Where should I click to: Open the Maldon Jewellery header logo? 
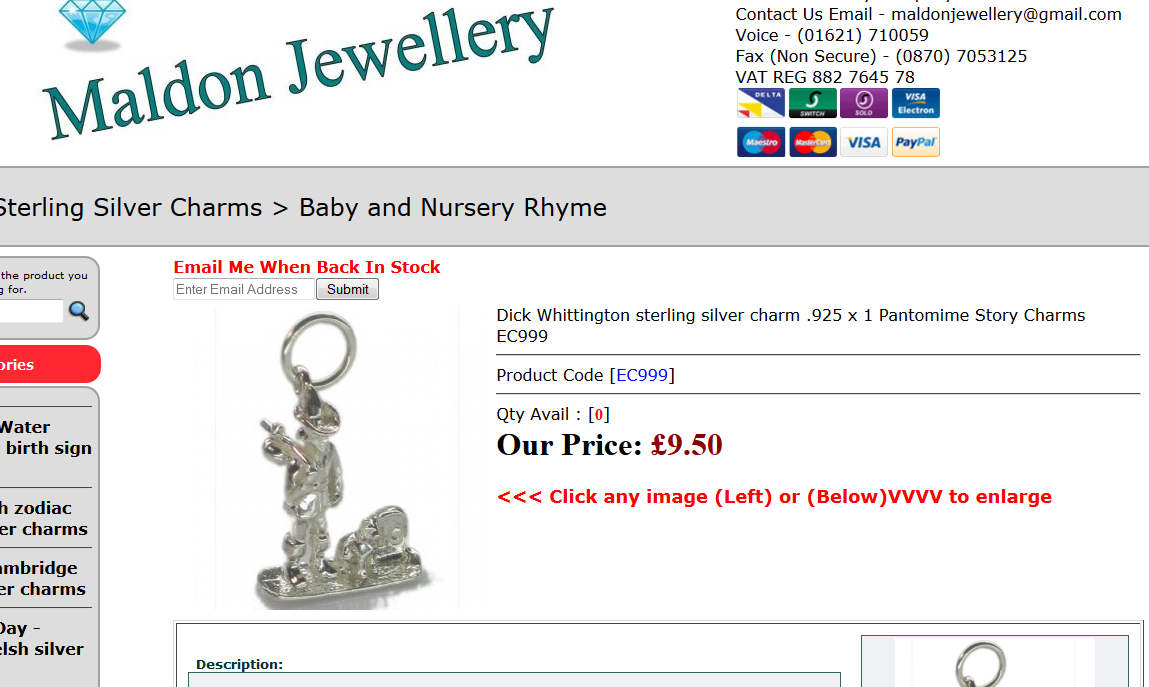(x=297, y=72)
